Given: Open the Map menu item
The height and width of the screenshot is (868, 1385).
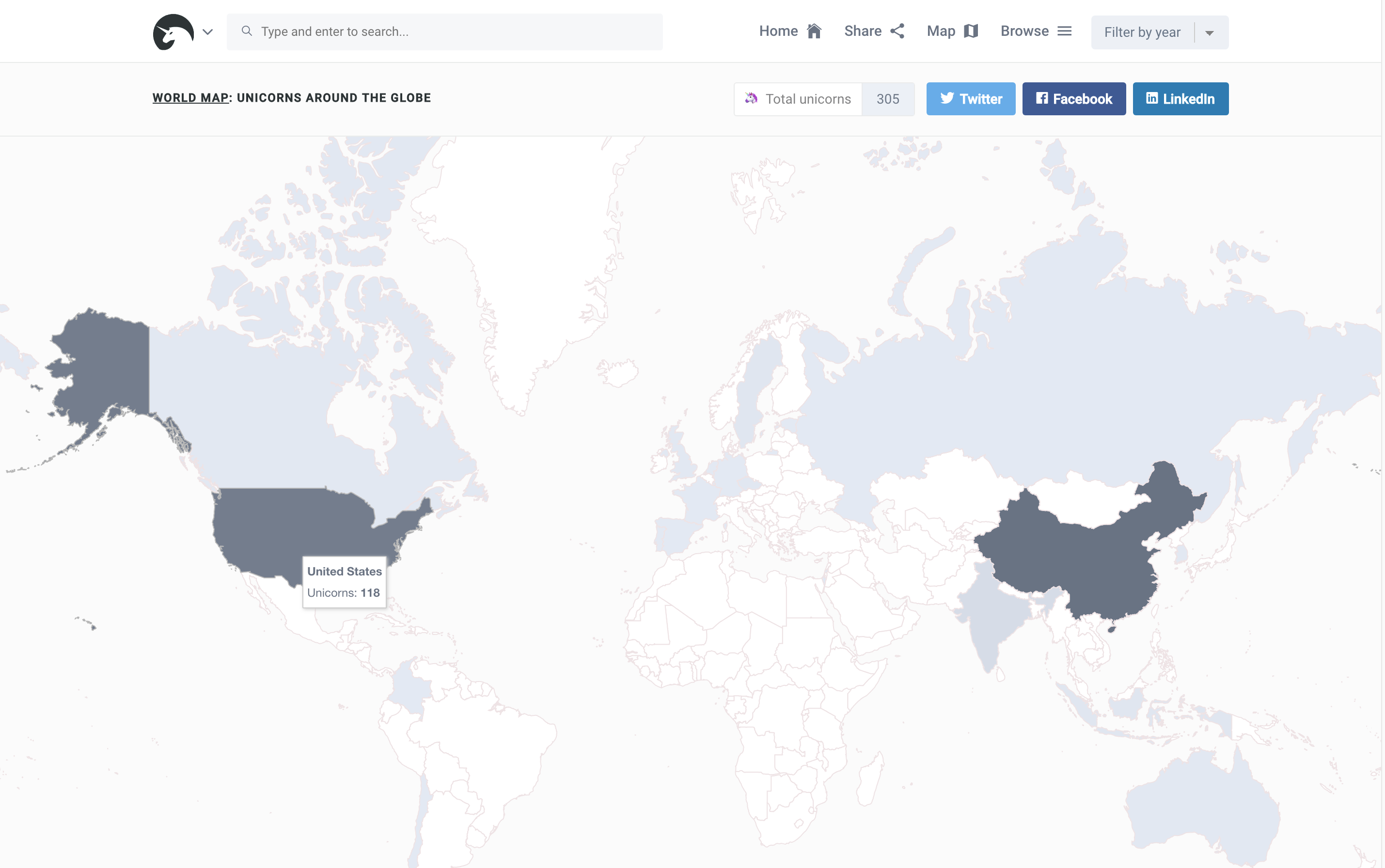Looking at the screenshot, I should [x=941, y=31].
